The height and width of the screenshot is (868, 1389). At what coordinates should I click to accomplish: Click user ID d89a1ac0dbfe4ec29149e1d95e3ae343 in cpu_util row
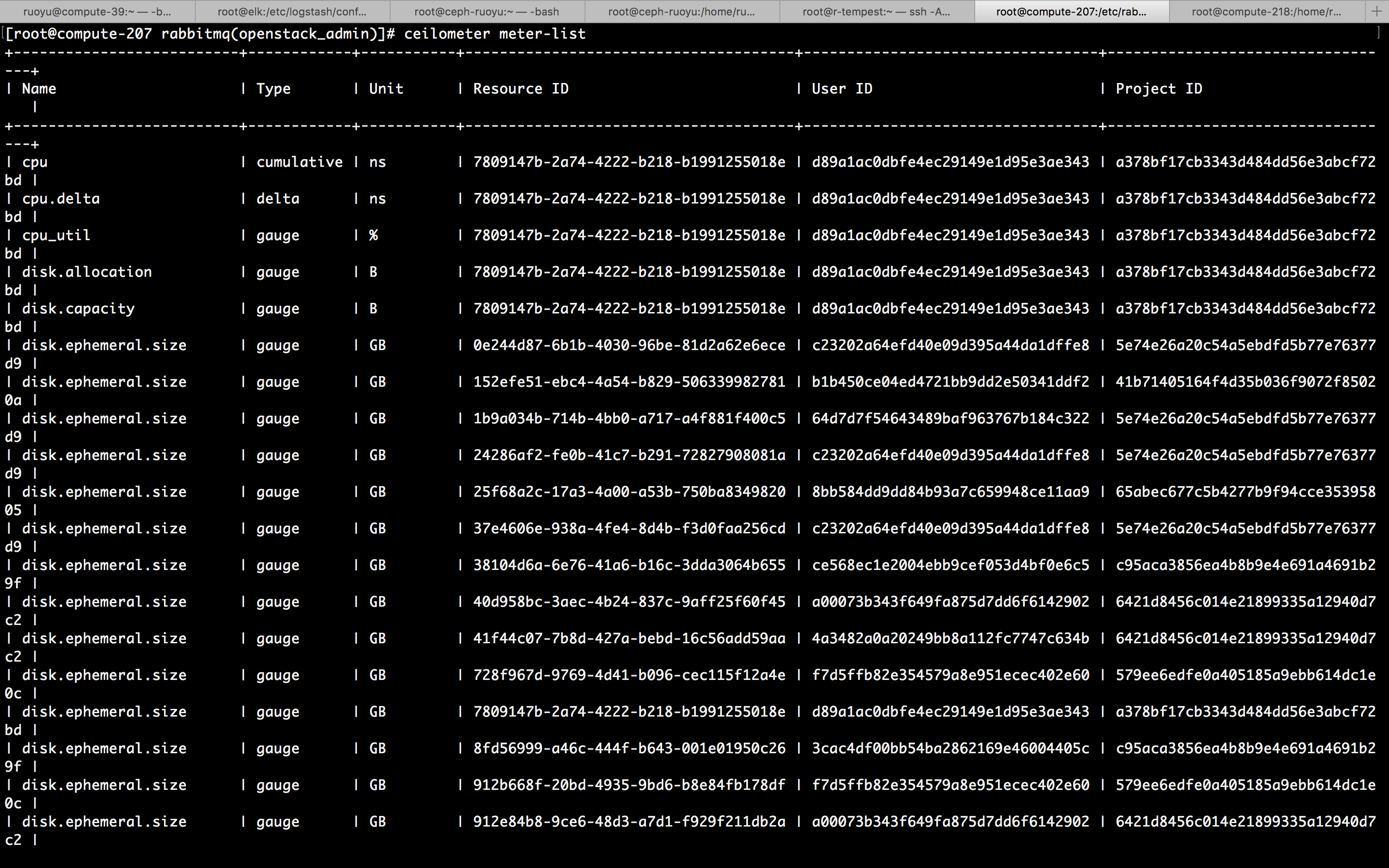pos(951,235)
